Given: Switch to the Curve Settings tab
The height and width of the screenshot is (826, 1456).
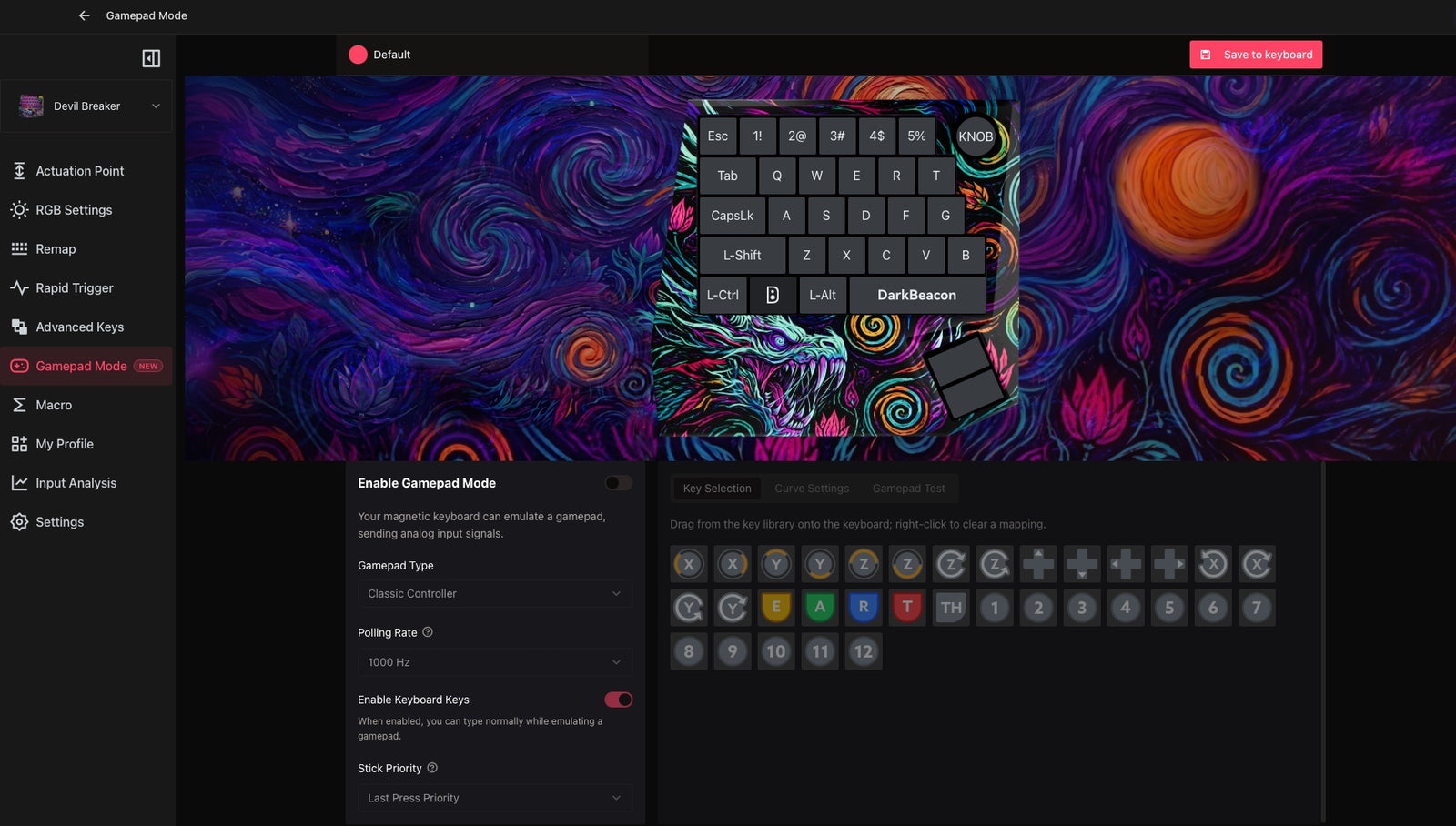Looking at the screenshot, I should coord(812,489).
